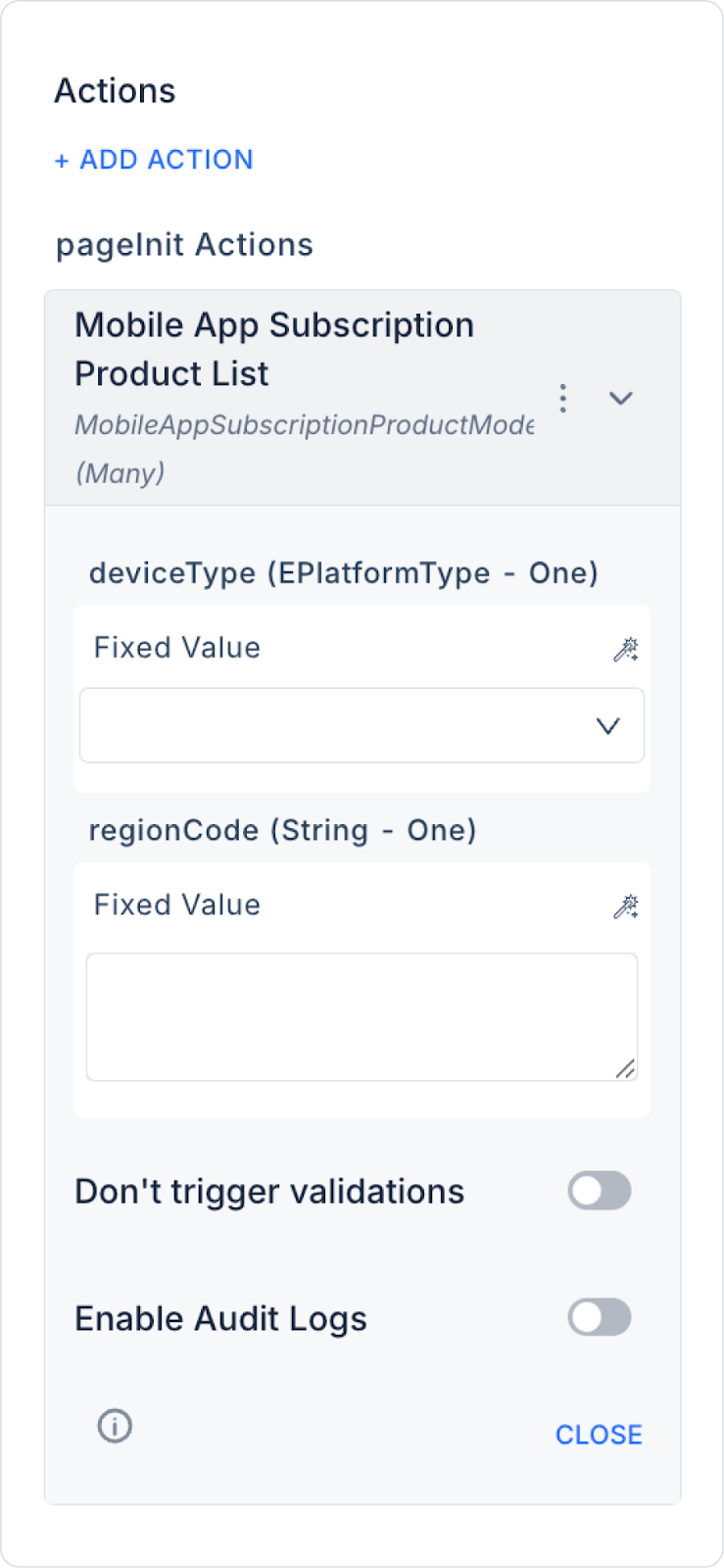Click the info icon beside CLOSE
This screenshot has width=724, height=1568.
click(x=115, y=1426)
